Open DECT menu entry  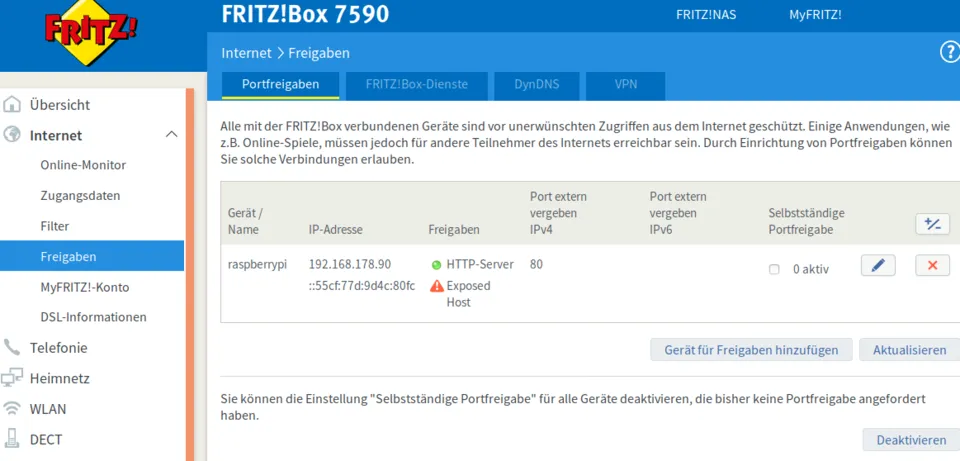point(46,439)
